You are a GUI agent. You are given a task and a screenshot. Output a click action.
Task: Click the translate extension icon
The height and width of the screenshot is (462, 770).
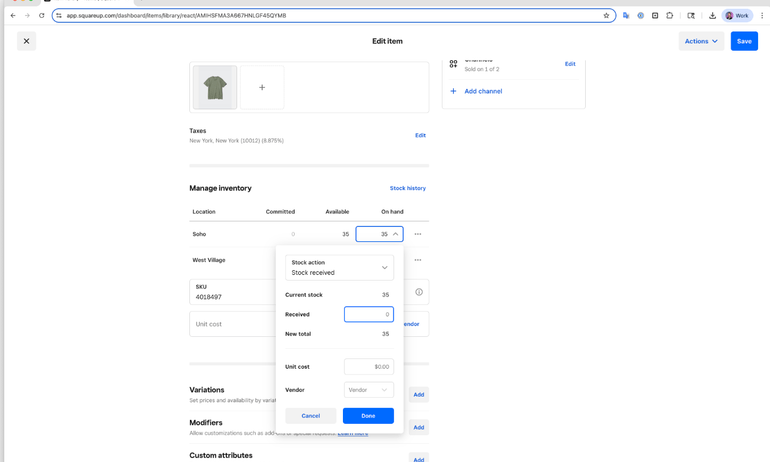pos(626,16)
